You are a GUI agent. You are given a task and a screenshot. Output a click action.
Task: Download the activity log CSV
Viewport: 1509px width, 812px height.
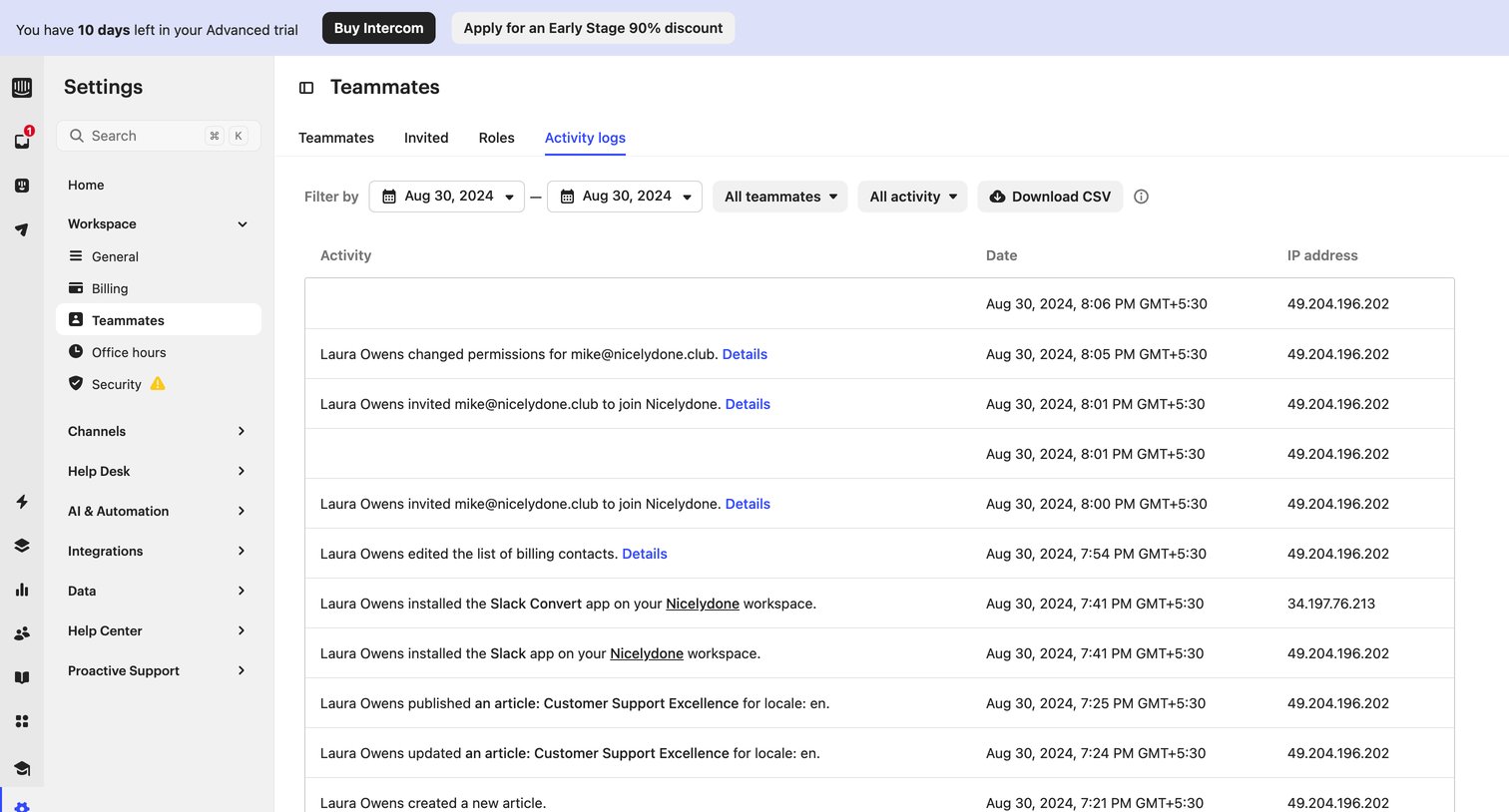coord(1050,197)
